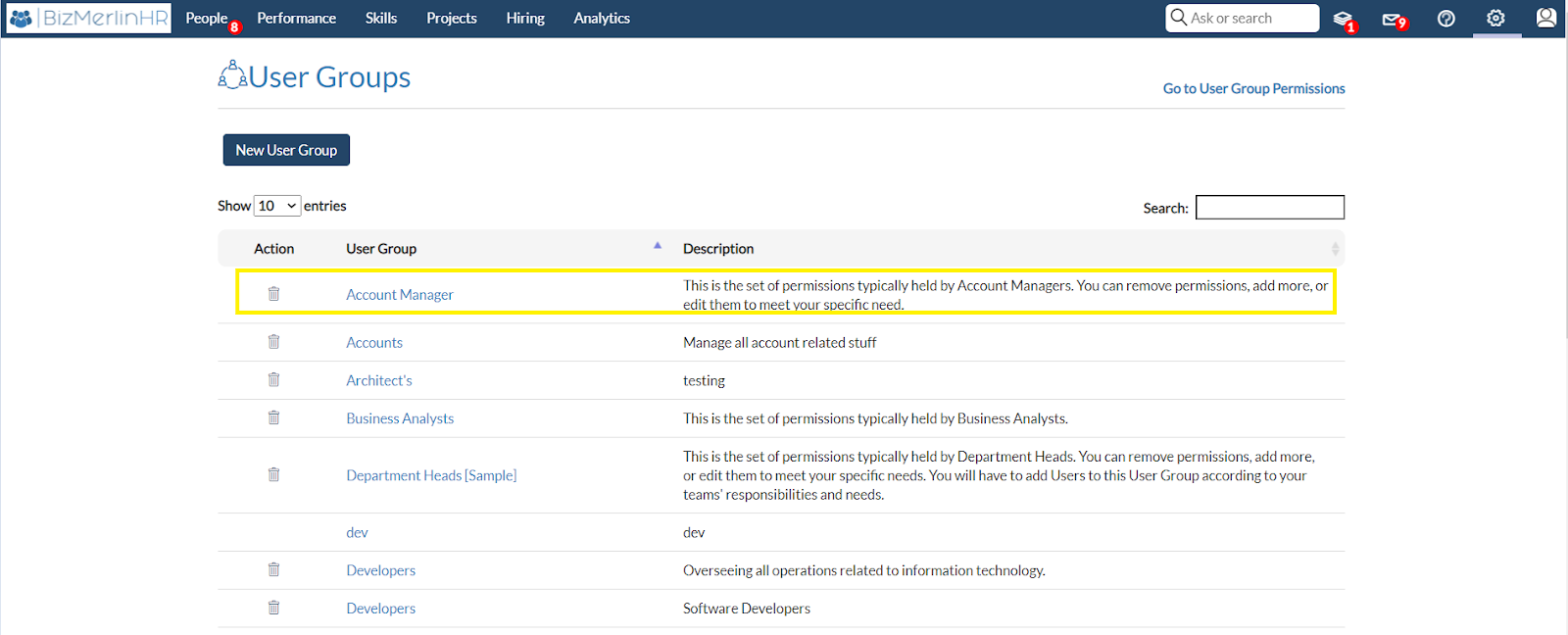Open the help question mark icon
Viewport: 1568px width, 635px height.
1445,19
